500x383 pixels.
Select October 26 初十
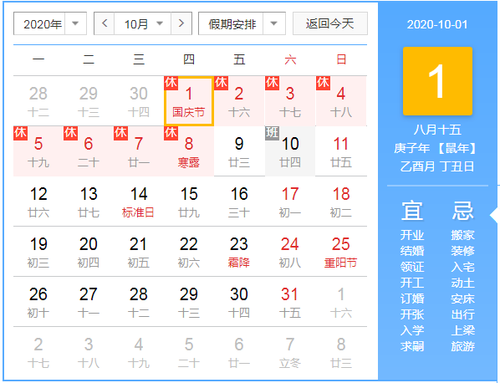pos(38,302)
